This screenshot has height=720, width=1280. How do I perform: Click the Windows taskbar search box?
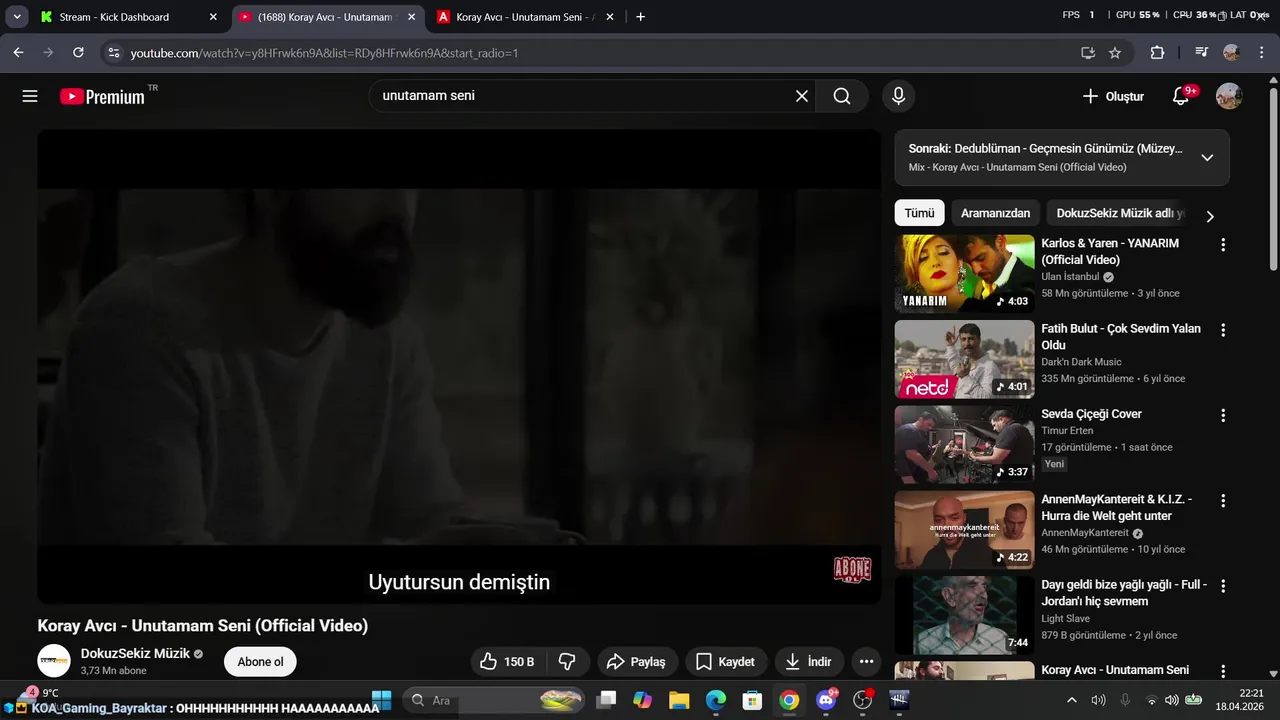pos(494,700)
